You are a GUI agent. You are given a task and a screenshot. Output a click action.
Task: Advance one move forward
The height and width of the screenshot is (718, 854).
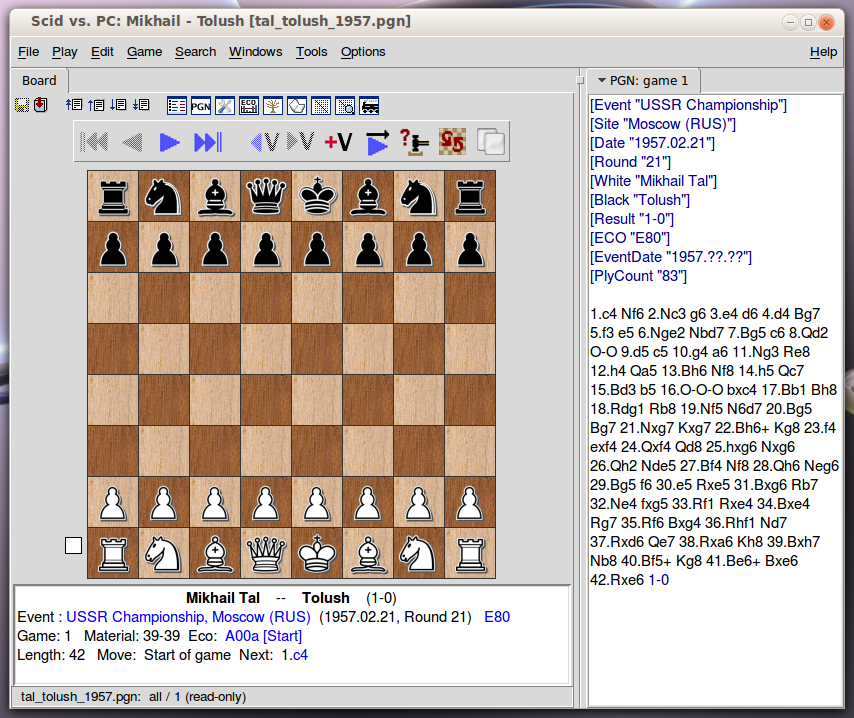click(x=169, y=142)
